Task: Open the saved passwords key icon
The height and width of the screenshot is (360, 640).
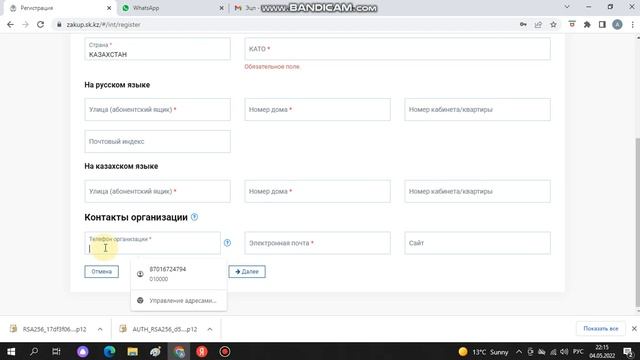Action: point(523,24)
